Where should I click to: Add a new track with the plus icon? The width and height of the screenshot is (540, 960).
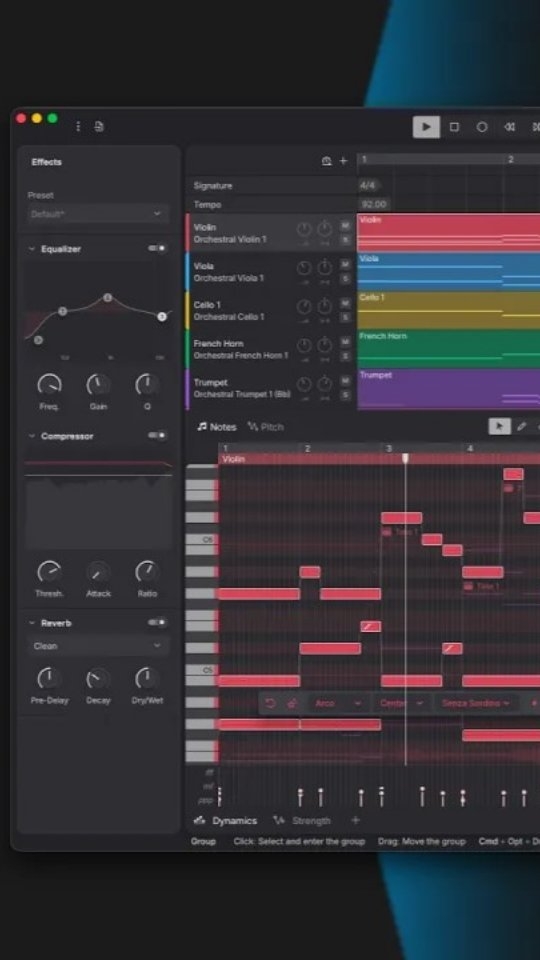[x=343, y=160]
